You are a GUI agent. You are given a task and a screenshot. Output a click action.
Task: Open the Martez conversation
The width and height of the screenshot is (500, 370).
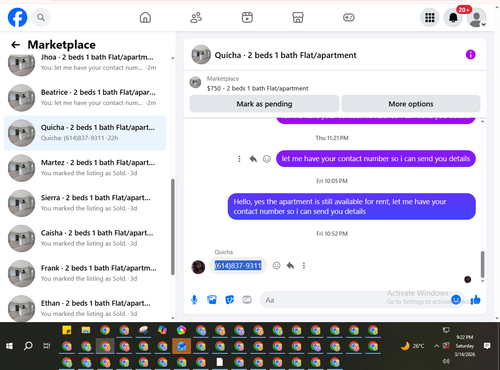(85, 168)
